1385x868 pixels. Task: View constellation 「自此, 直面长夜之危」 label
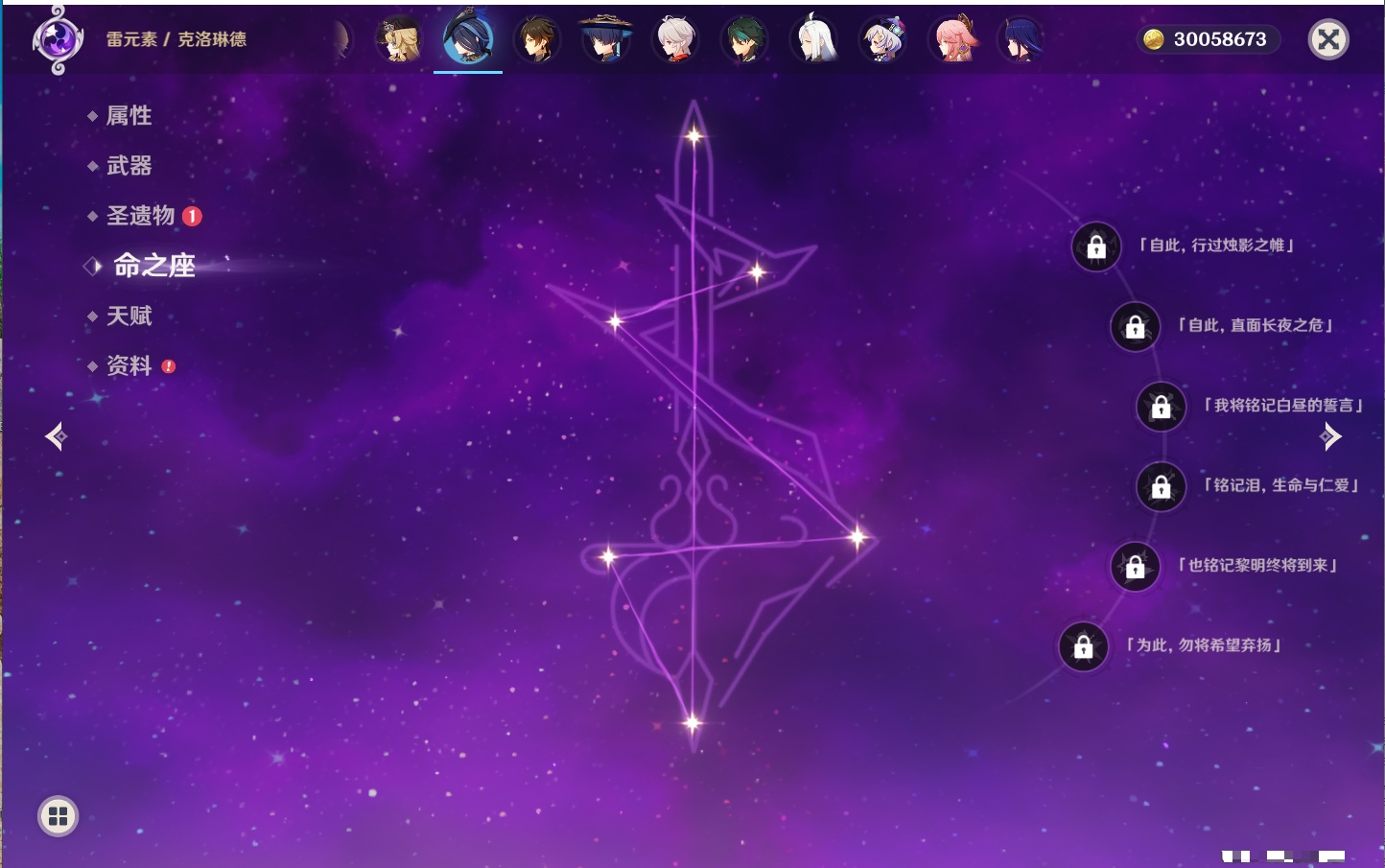tap(1255, 325)
